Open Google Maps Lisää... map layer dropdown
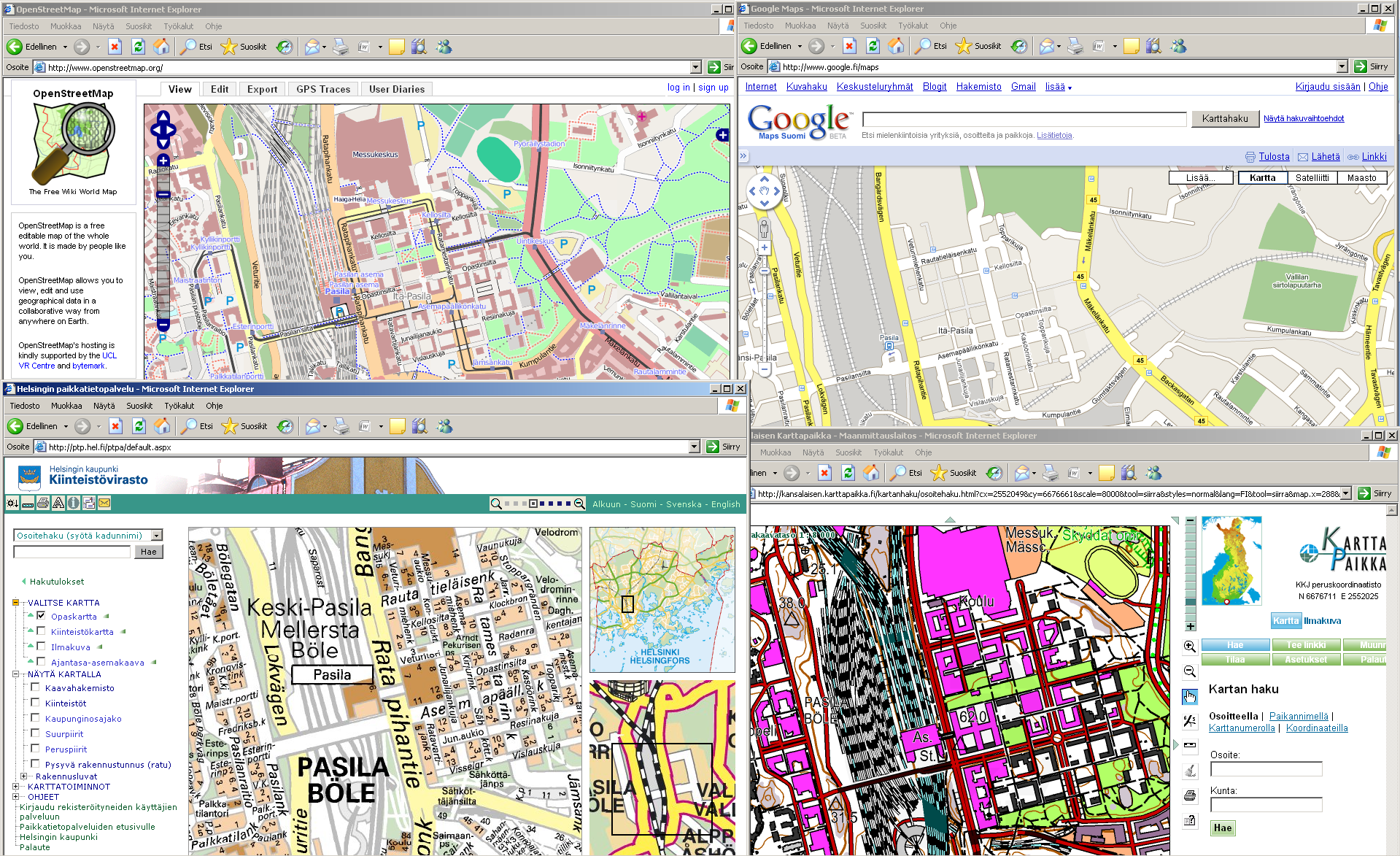 (x=1200, y=178)
